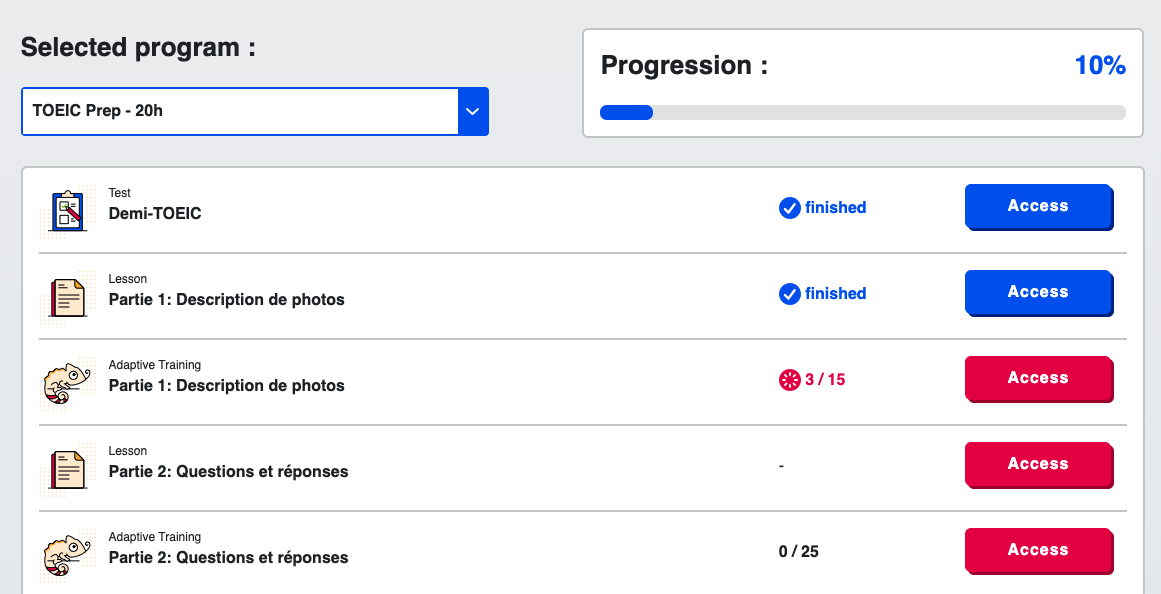Click the Partie 2 adaptive training chameleon icon
Image resolution: width=1161 pixels, height=594 pixels.
66,555
